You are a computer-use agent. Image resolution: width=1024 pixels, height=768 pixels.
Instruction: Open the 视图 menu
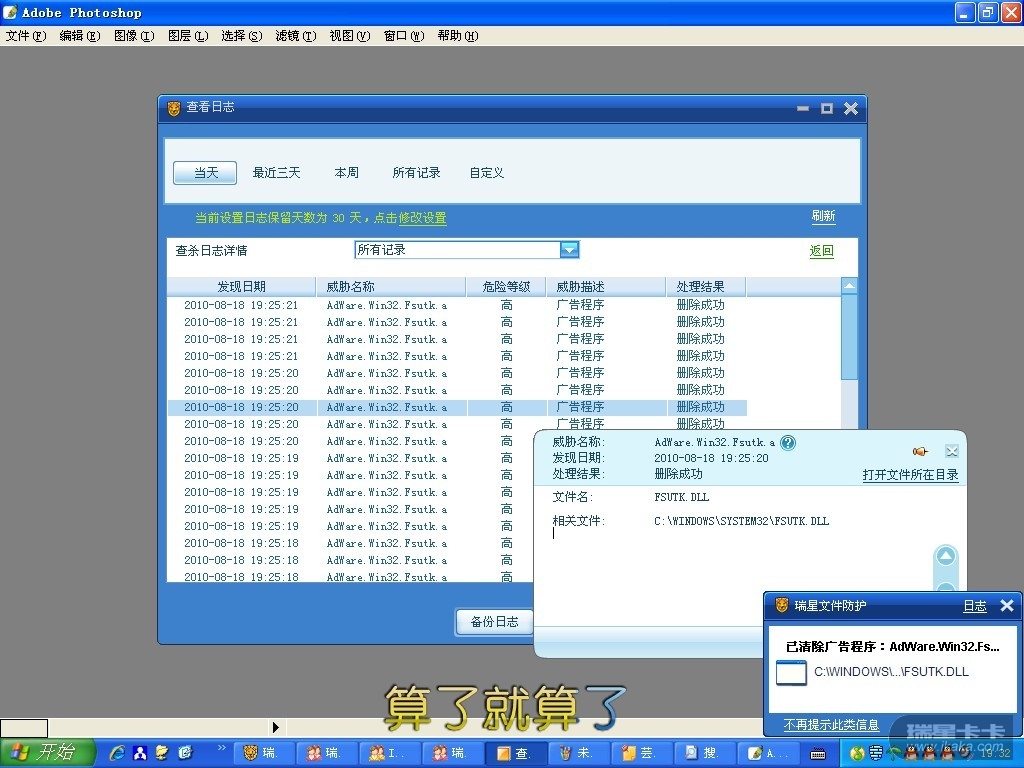(x=349, y=36)
